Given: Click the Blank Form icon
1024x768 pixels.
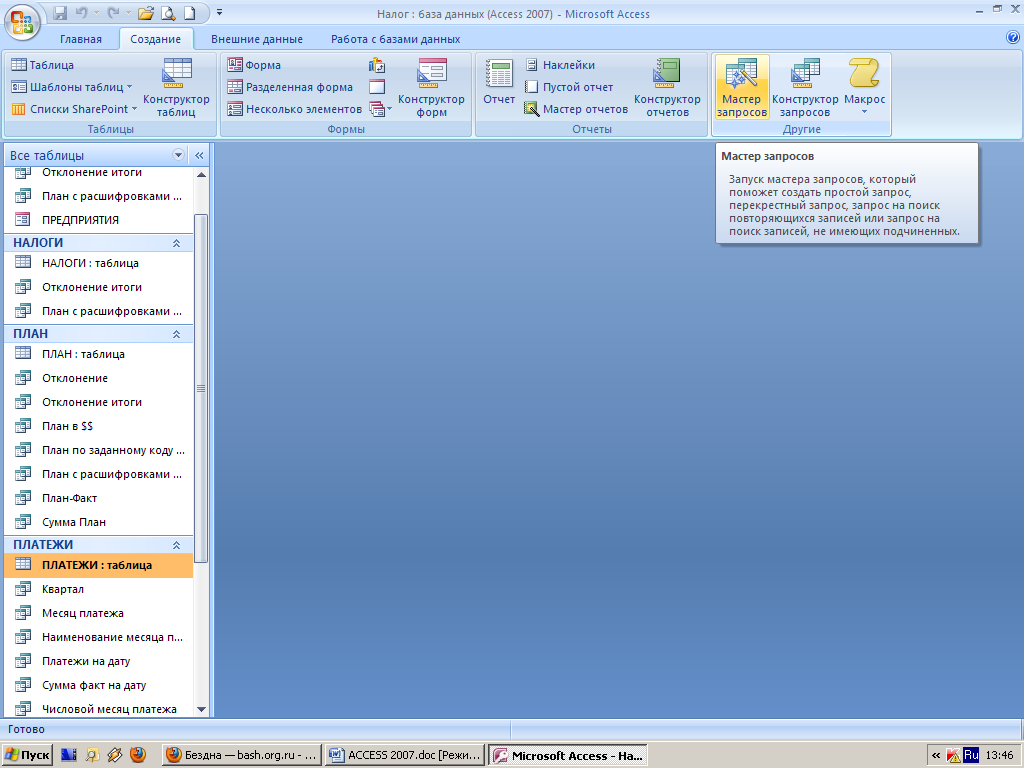Looking at the screenshot, I should click(x=377, y=87).
